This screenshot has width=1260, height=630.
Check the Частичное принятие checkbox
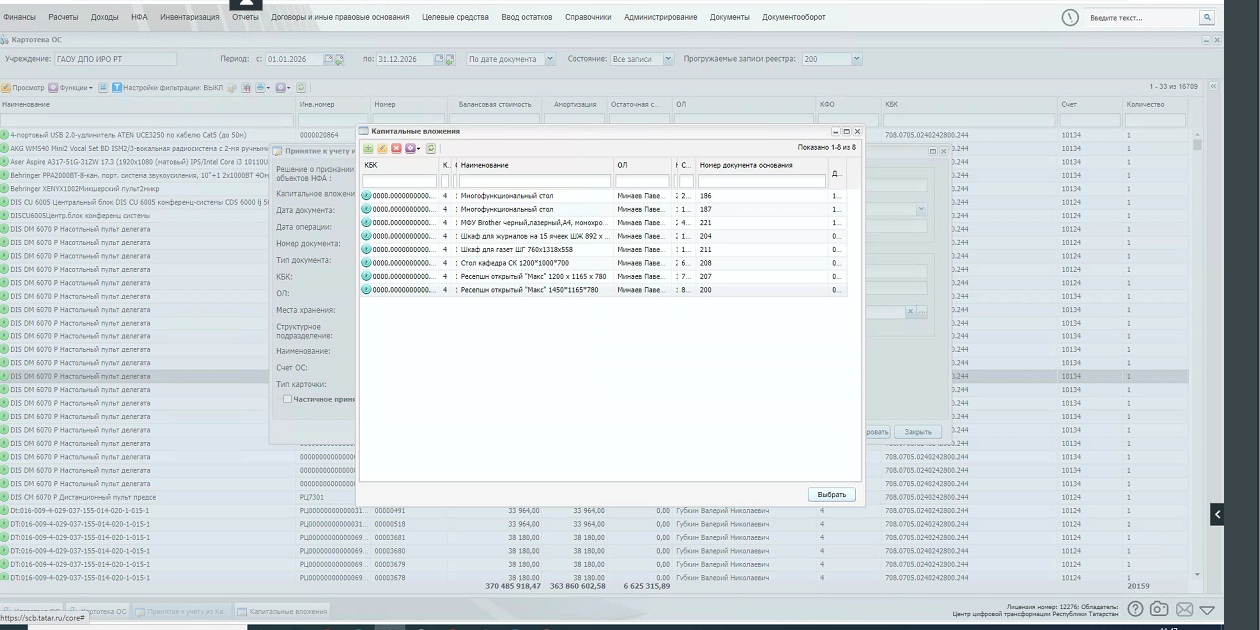(287, 399)
